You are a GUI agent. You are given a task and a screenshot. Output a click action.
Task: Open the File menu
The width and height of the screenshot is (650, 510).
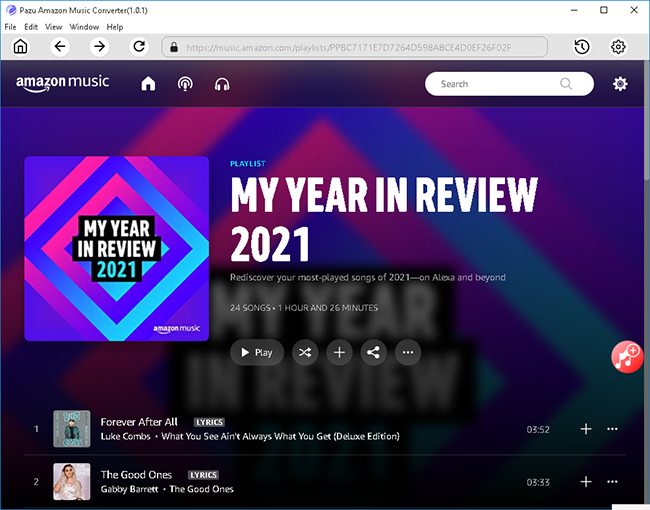[x=10, y=27]
